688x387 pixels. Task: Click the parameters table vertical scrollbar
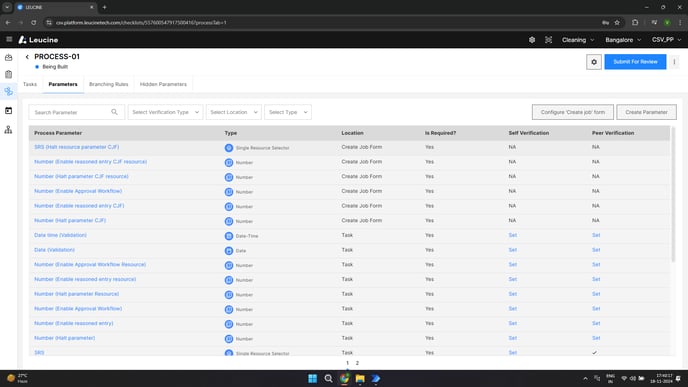[x=673, y=194]
